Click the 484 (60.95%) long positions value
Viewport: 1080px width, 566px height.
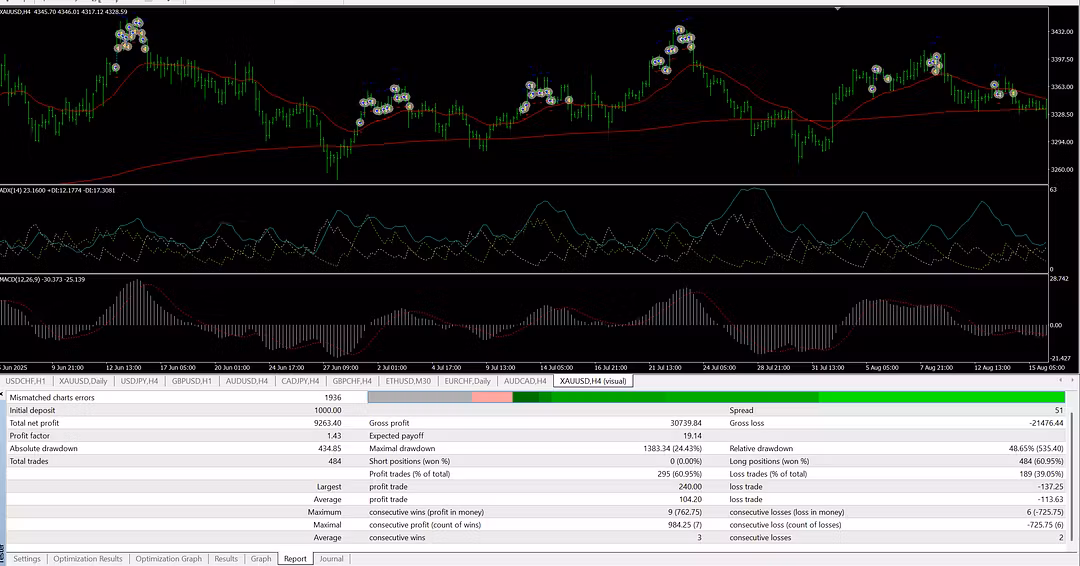click(x=1041, y=461)
